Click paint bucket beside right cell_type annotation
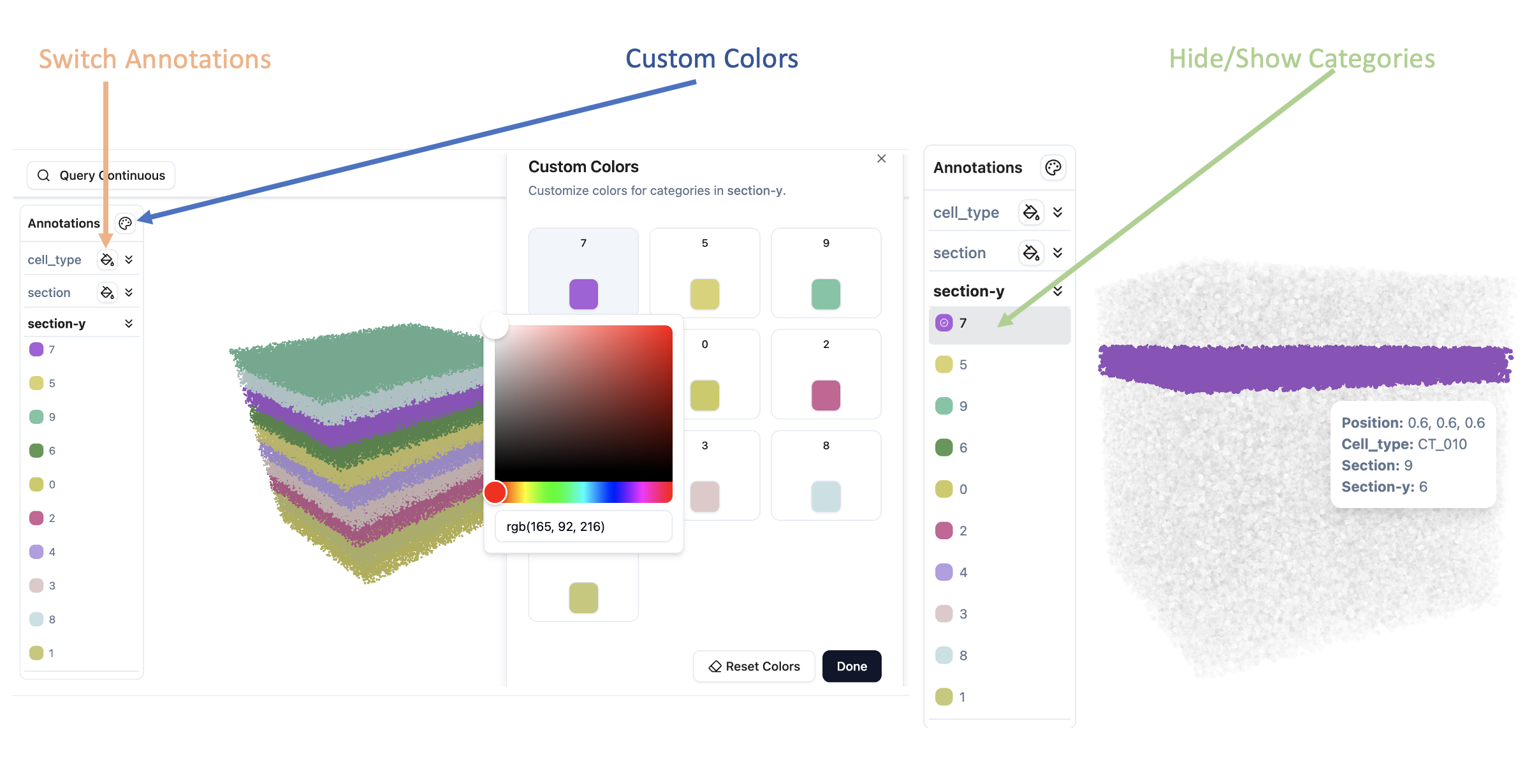 point(1031,212)
